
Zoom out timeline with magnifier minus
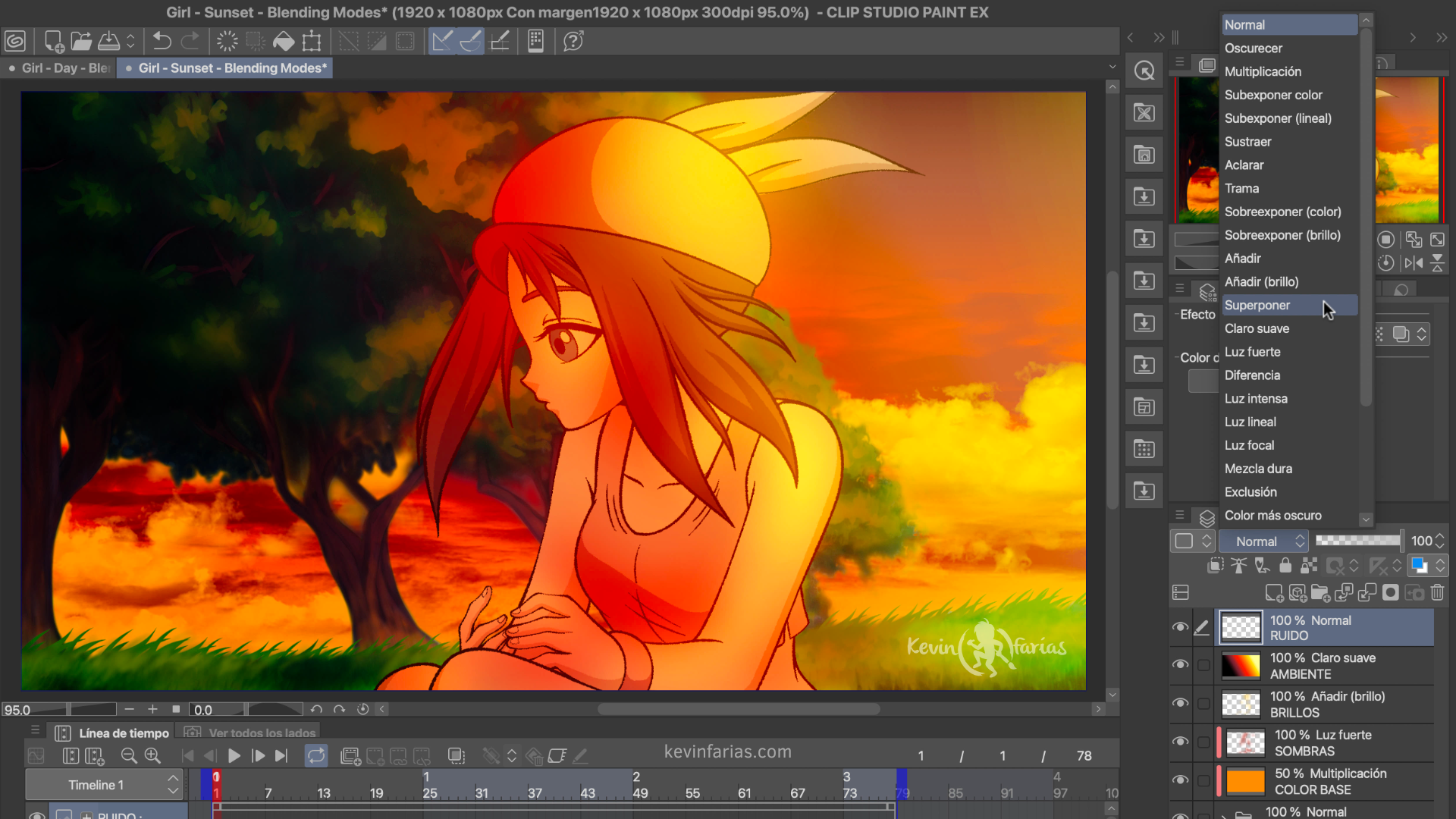129,756
